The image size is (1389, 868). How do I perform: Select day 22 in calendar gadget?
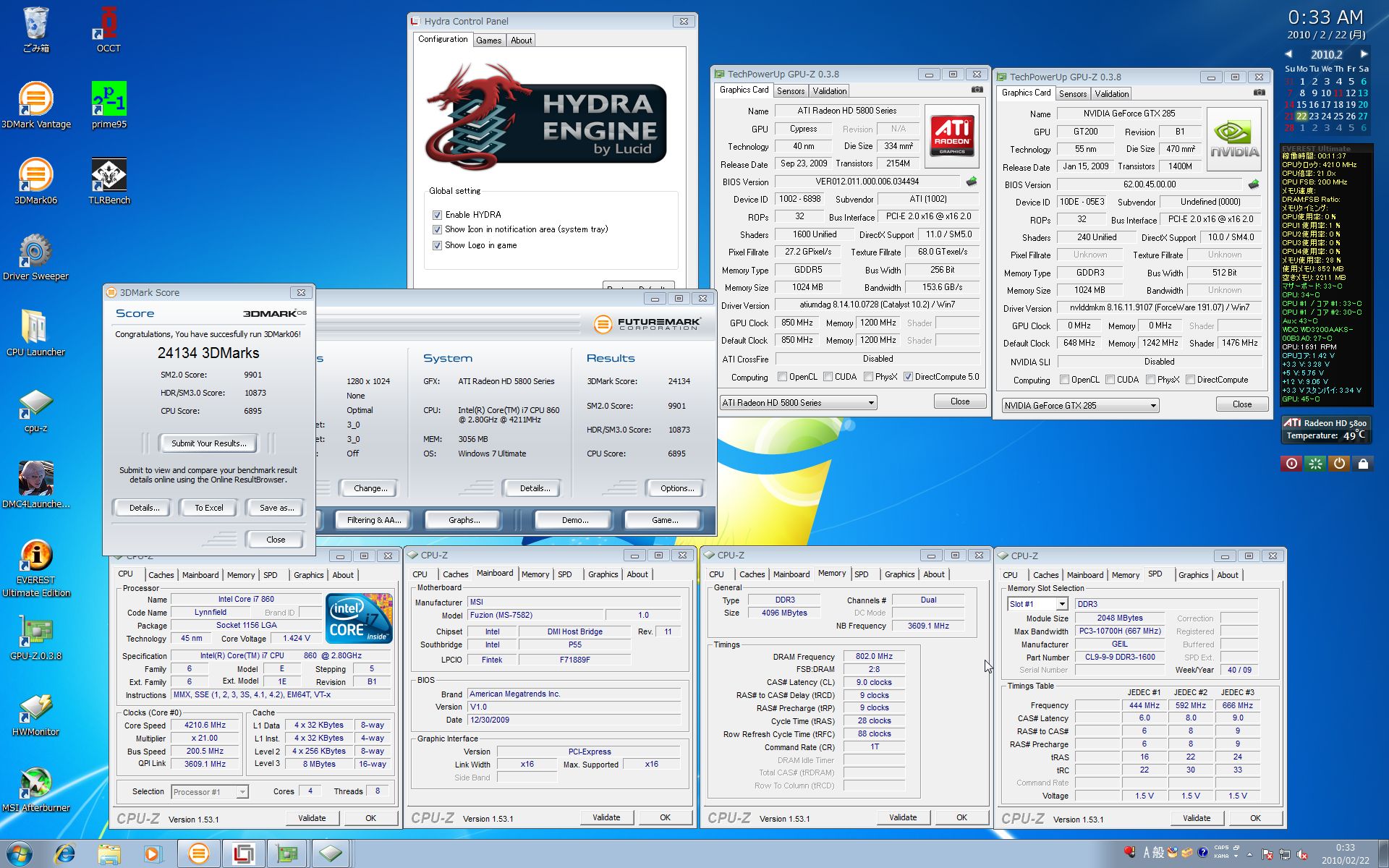[x=1301, y=116]
